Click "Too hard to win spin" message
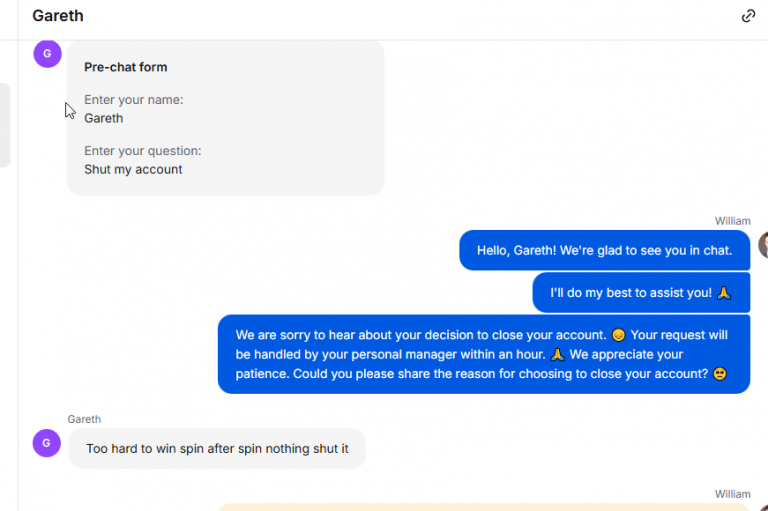Screen dimensions: 768x511 (x=217, y=449)
